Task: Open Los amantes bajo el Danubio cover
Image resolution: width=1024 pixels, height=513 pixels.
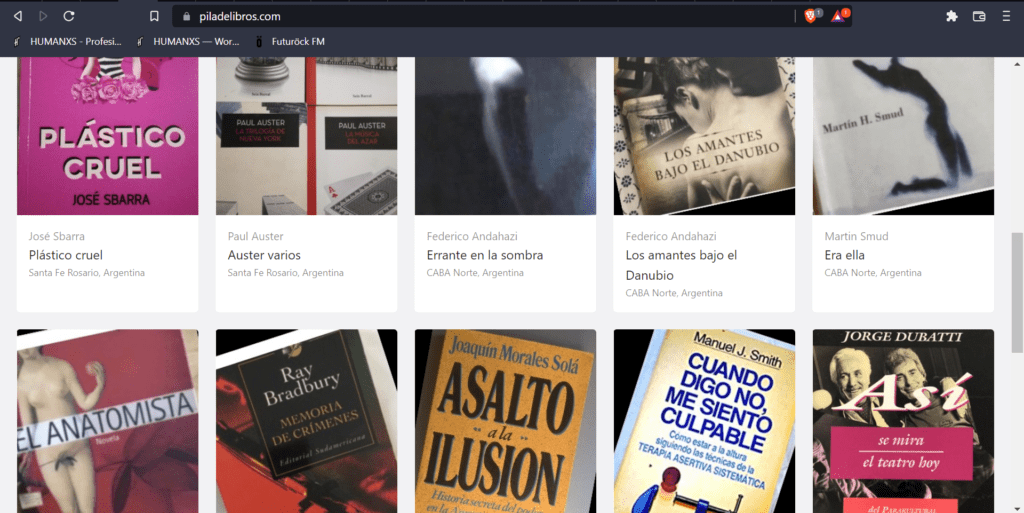Action: [x=705, y=136]
